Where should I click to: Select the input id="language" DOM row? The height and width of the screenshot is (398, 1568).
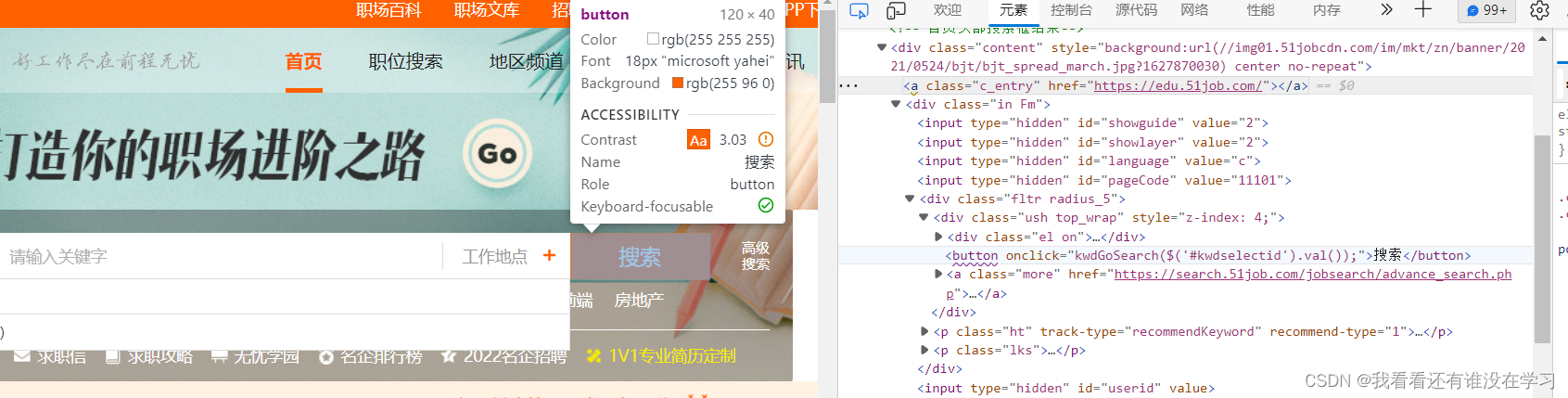1089,160
